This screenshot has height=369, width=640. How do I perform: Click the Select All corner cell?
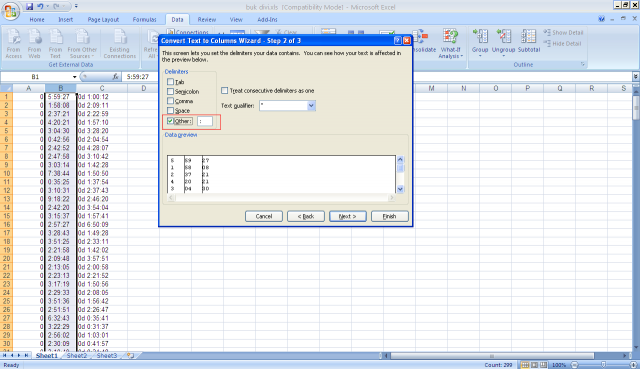coord(6,88)
